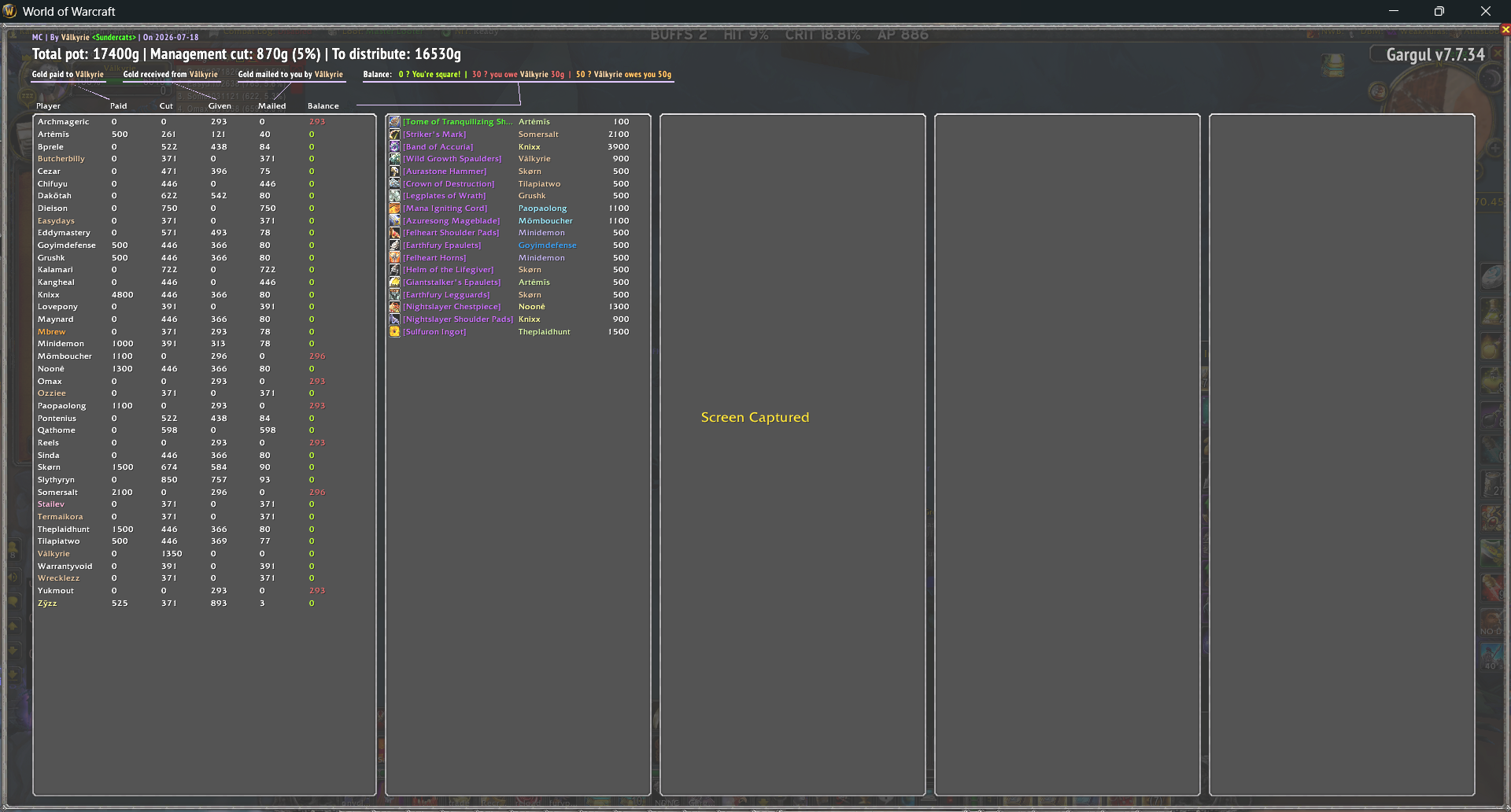Pick the Felheart Horns item icon

[394, 258]
